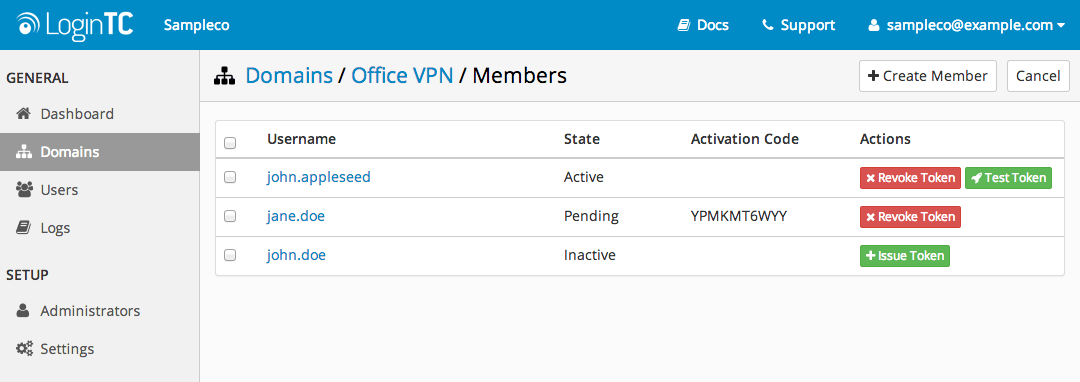Click the Users group icon
This screenshot has width=1080, height=382.
point(23,190)
